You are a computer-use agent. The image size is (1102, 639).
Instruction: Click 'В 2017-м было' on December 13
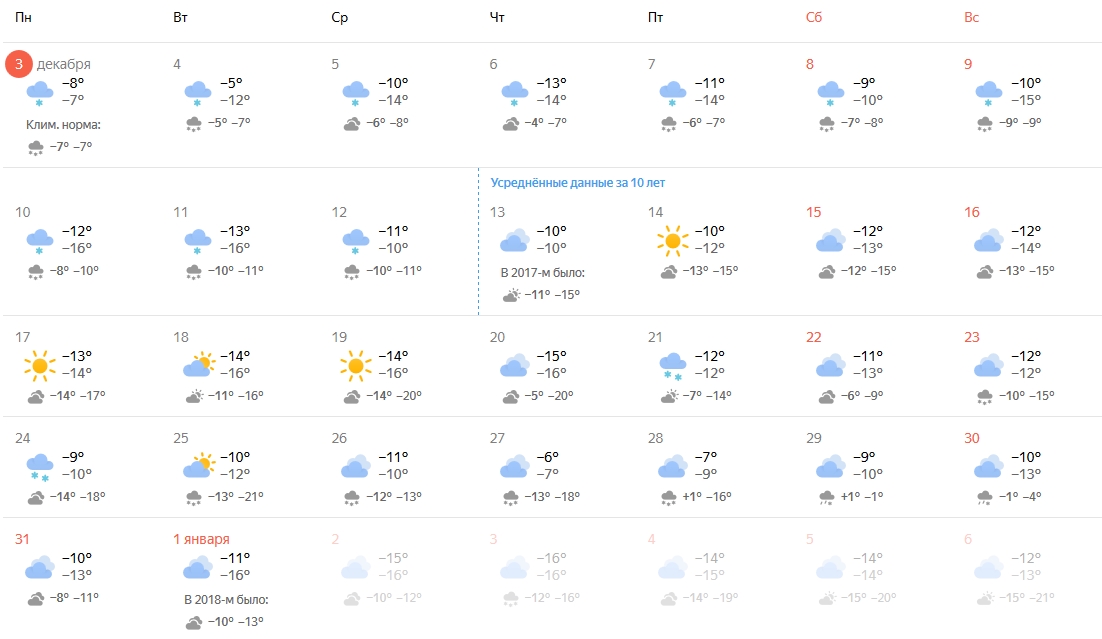[543, 272]
